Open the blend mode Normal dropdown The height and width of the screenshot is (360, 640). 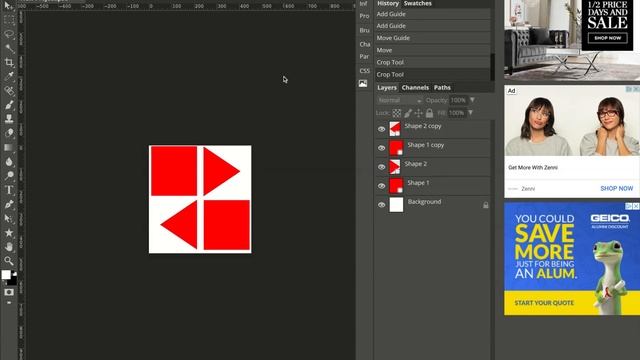coord(399,100)
